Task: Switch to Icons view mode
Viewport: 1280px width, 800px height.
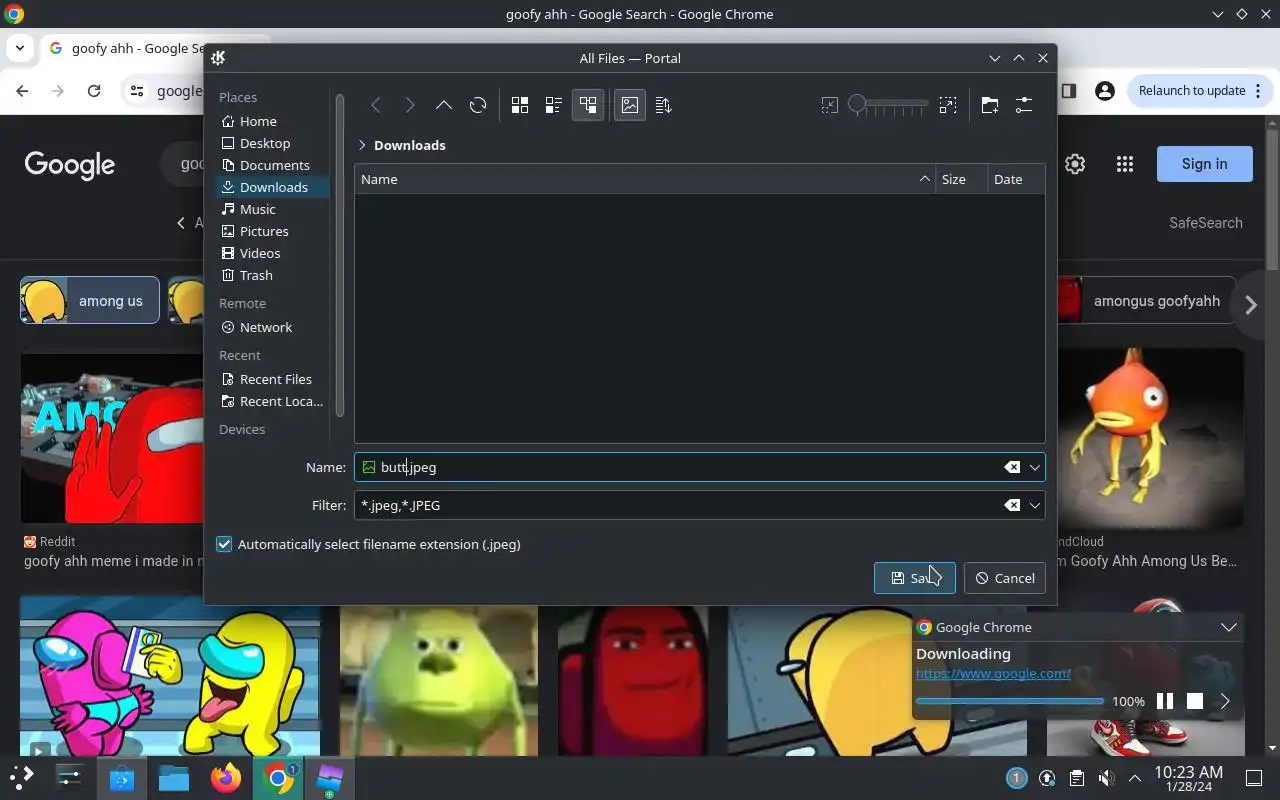Action: [x=520, y=105]
